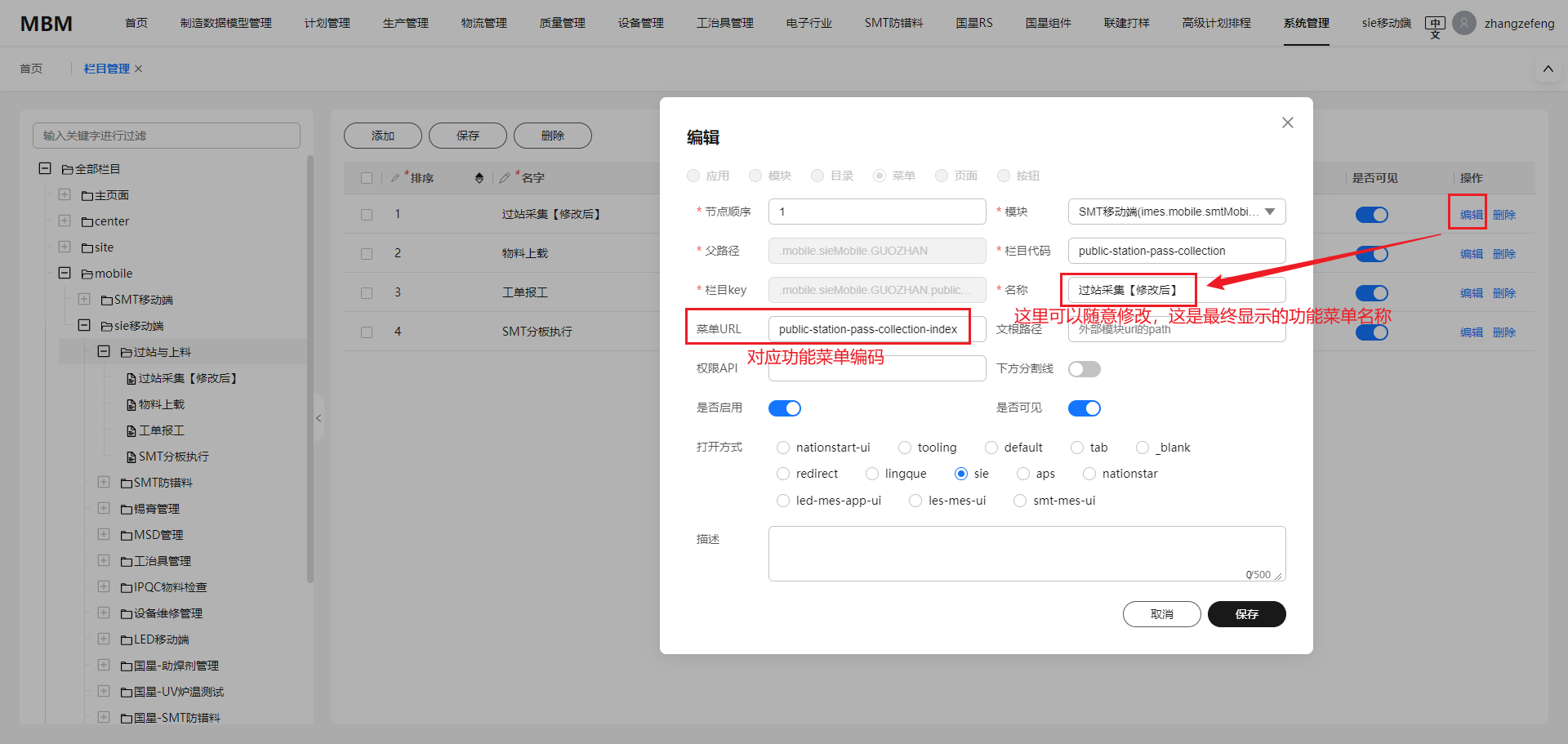This screenshot has width=1568, height=744.
Task: Click the MBM logo
Action: point(45,23)
